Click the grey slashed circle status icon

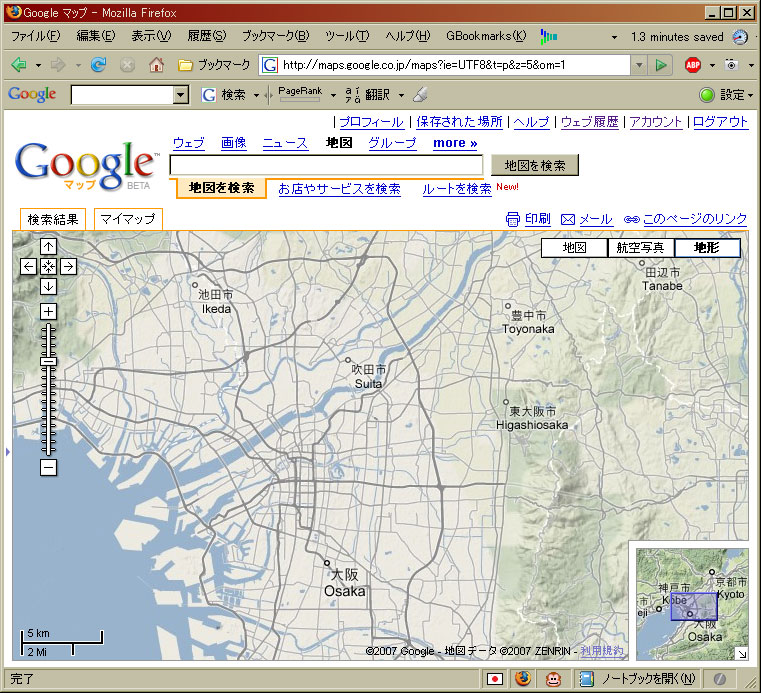[x=719, y=678]
